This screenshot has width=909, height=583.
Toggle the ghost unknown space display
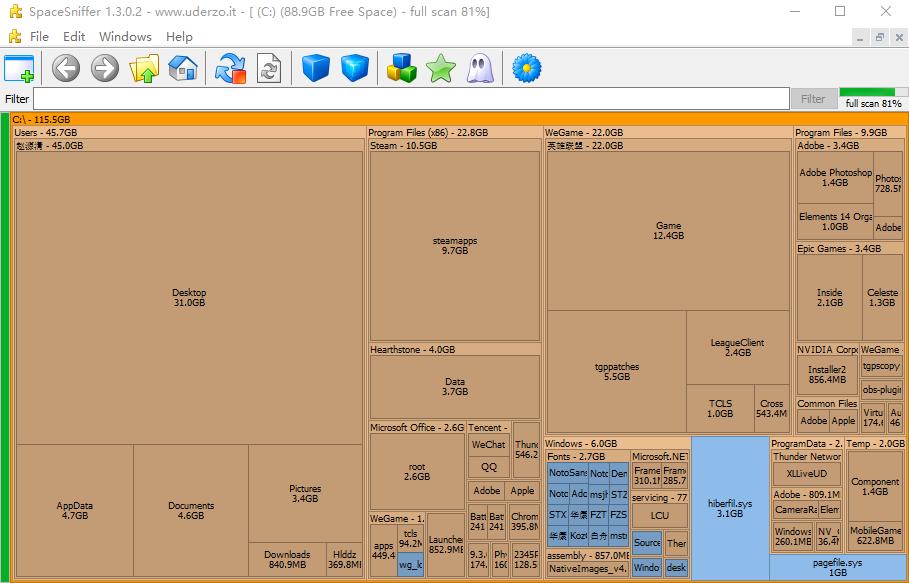[x=479, y=68]
